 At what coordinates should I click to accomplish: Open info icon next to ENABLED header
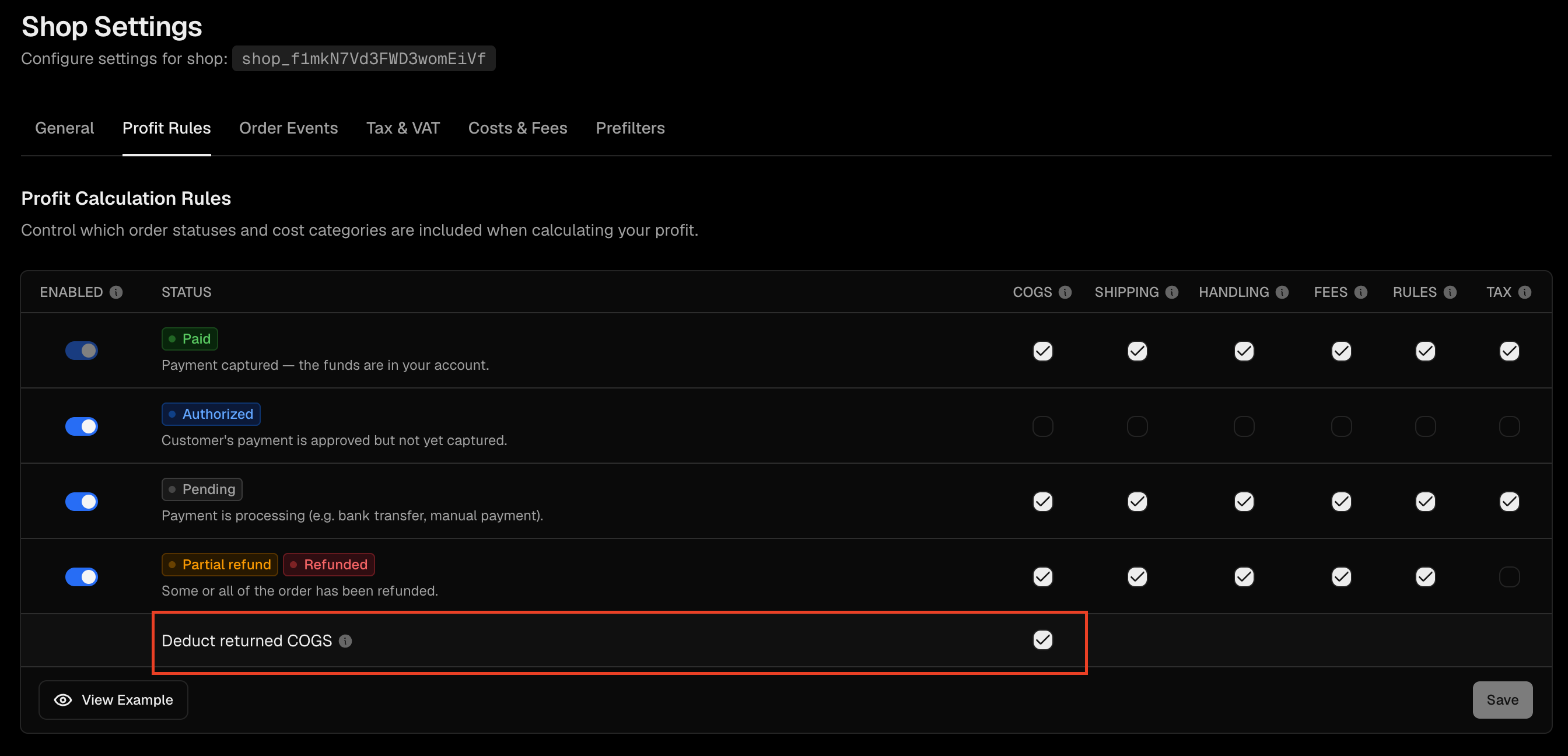pyautogui.click(x=116, y=292)
